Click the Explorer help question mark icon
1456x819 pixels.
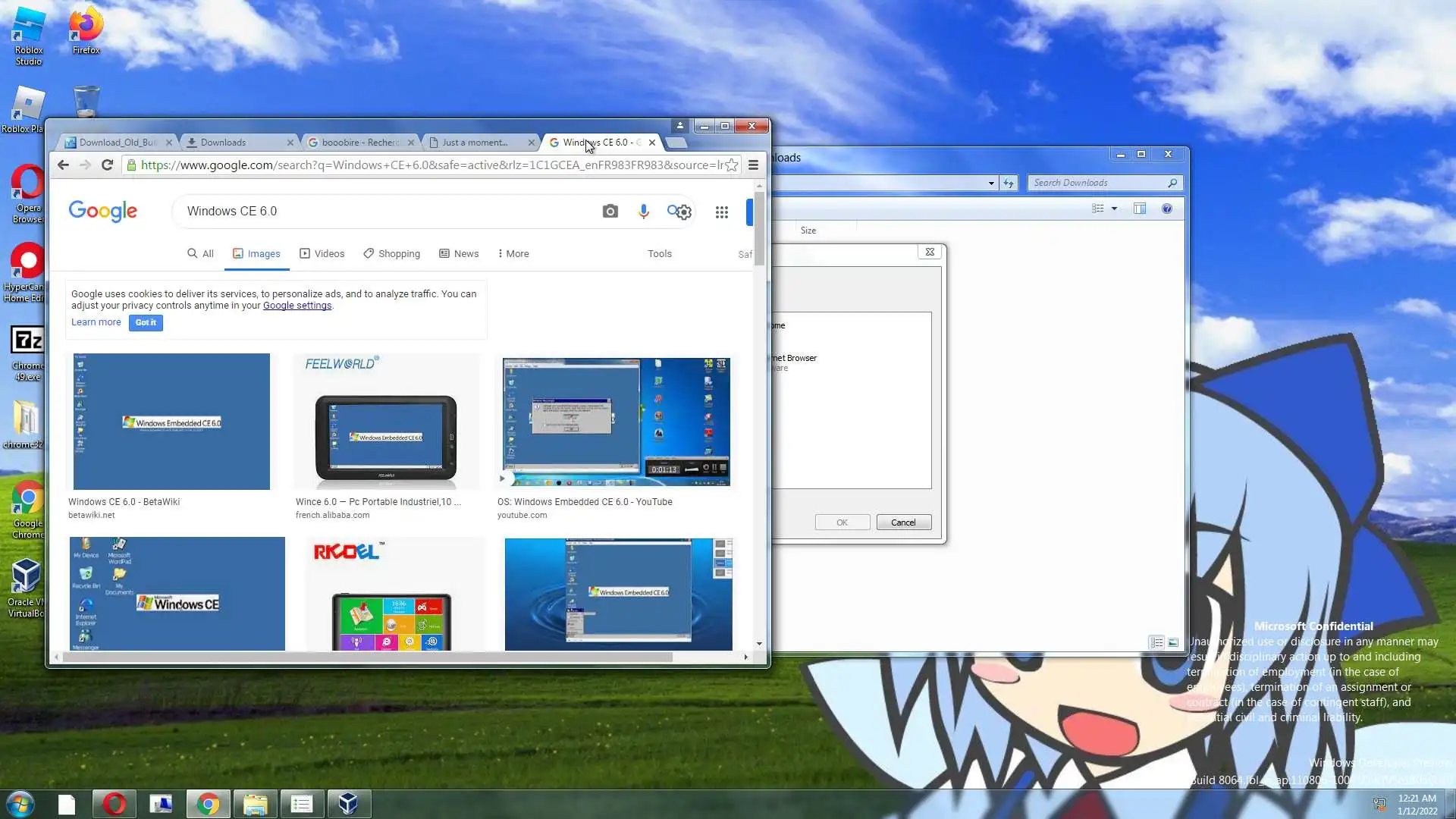pyautogui.click(x=1166, y=209)
